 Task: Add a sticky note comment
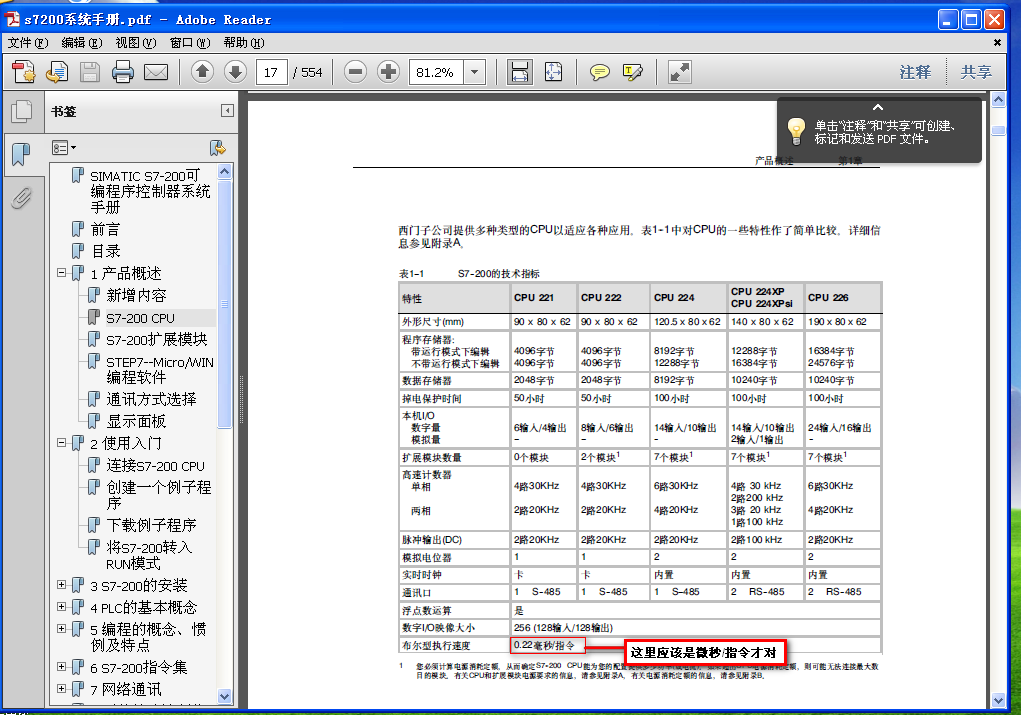[600, 72]
